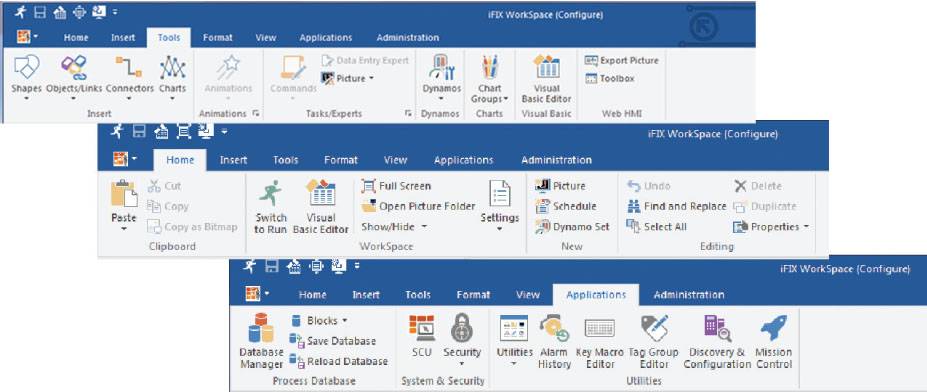Select Administration tab in Home ribbon window
The width and height of the screenshot is (927, 392).
point(556,160)
